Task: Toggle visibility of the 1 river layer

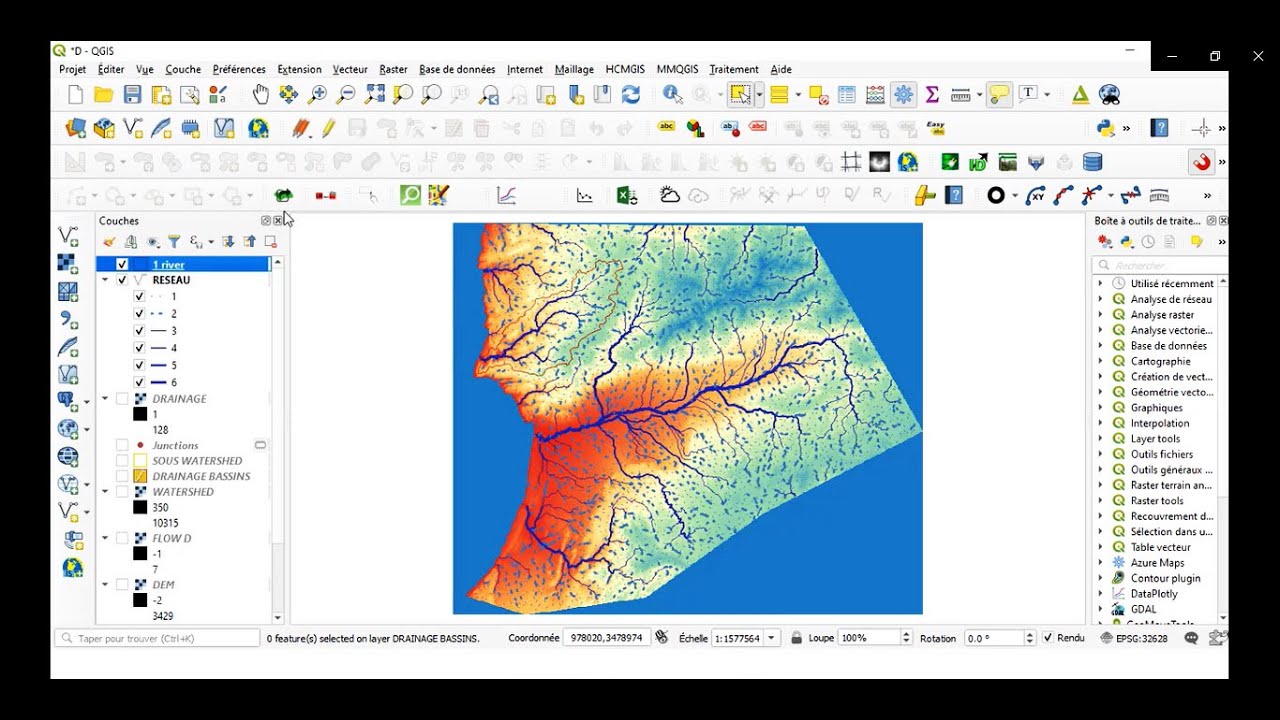Action: pyautogui.click(x=122, y=265)
